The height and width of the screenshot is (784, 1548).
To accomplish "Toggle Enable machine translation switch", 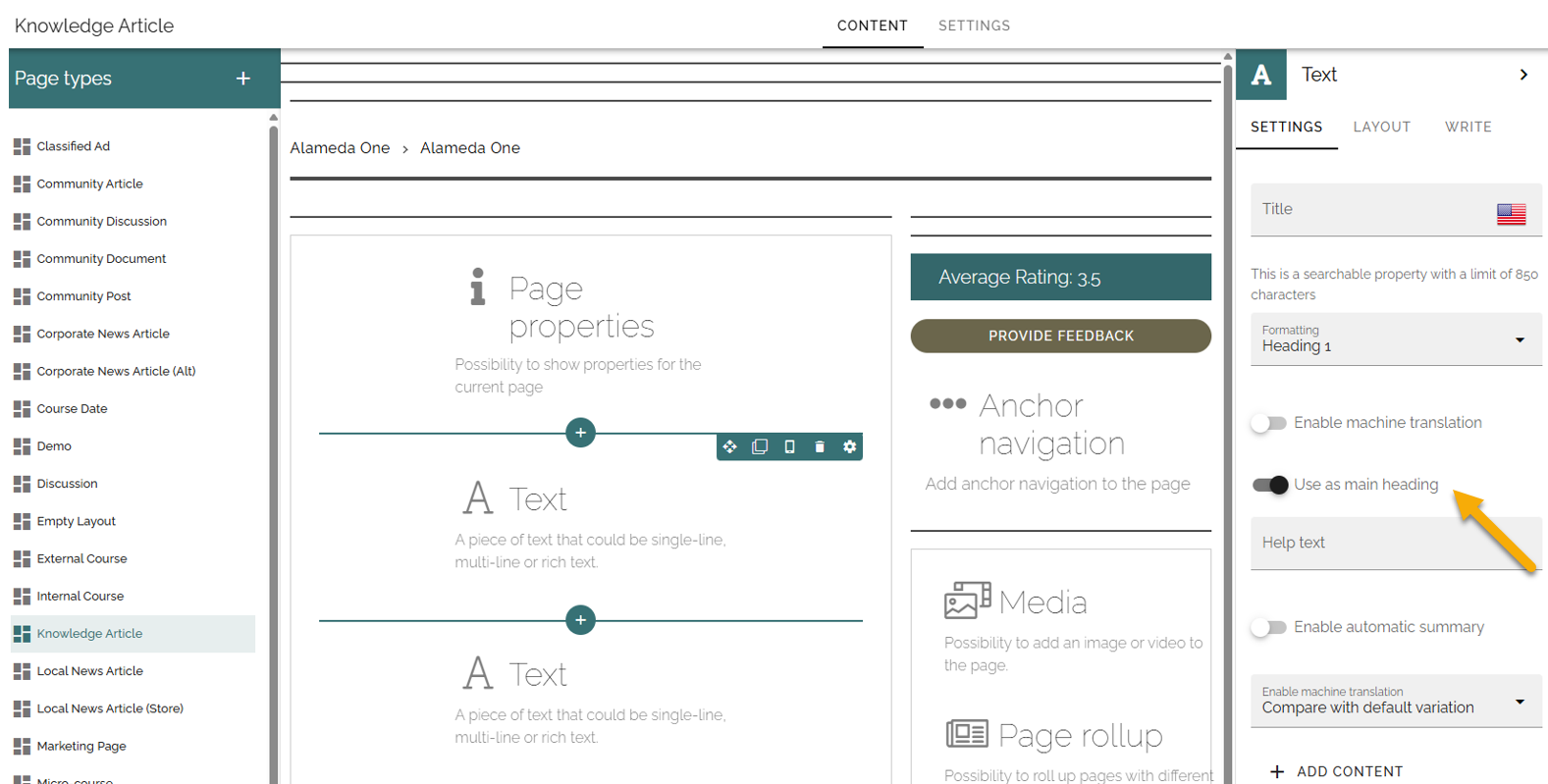I will pyautogui.click(x=1269, y=423).
